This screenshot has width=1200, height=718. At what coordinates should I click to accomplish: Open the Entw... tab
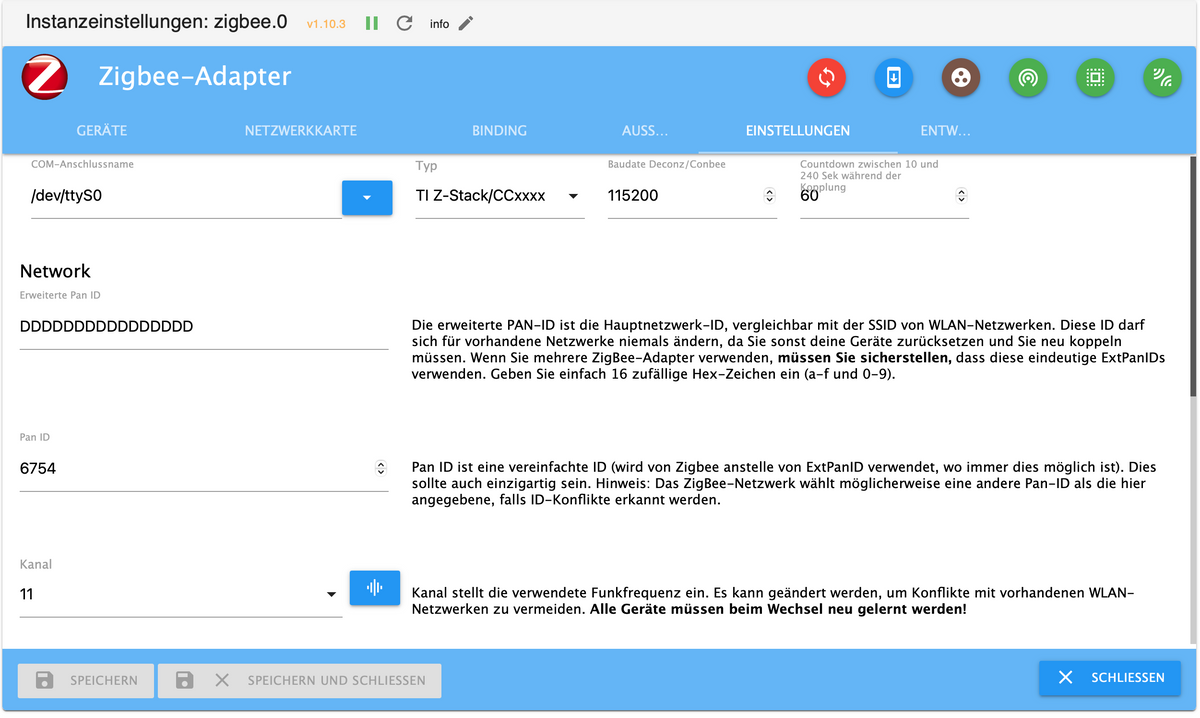pyautogui.click(x=946, y=131)
